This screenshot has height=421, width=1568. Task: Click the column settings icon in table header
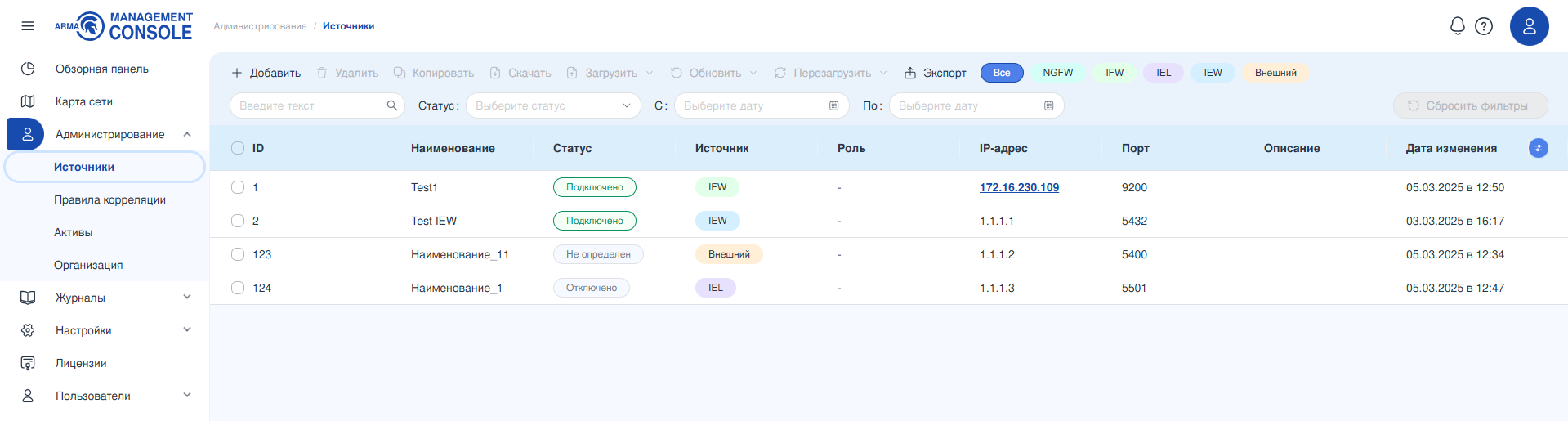1538,148
